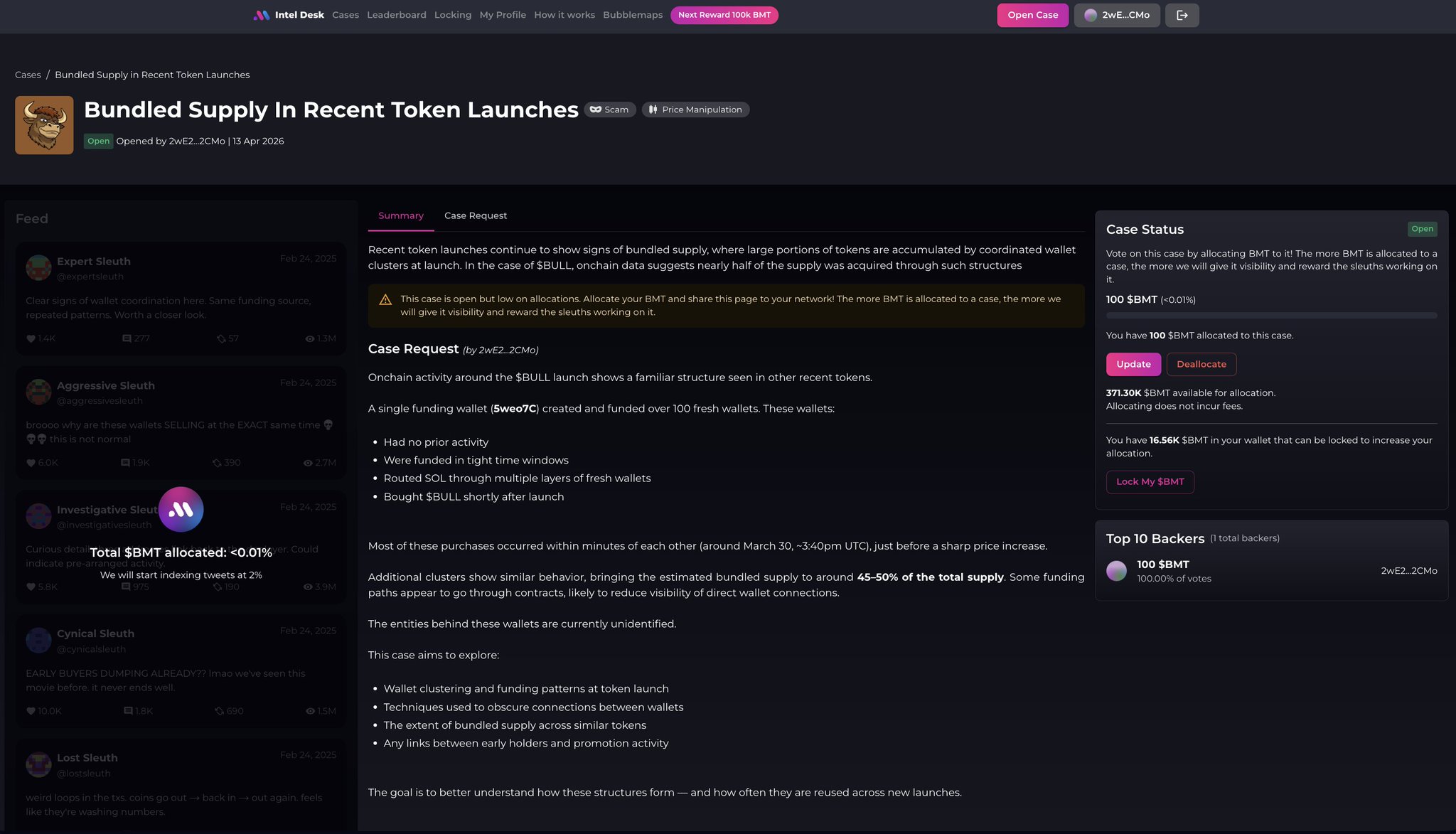Click the heart icon on Expert Sleuth post

click(x=31, y=339)
